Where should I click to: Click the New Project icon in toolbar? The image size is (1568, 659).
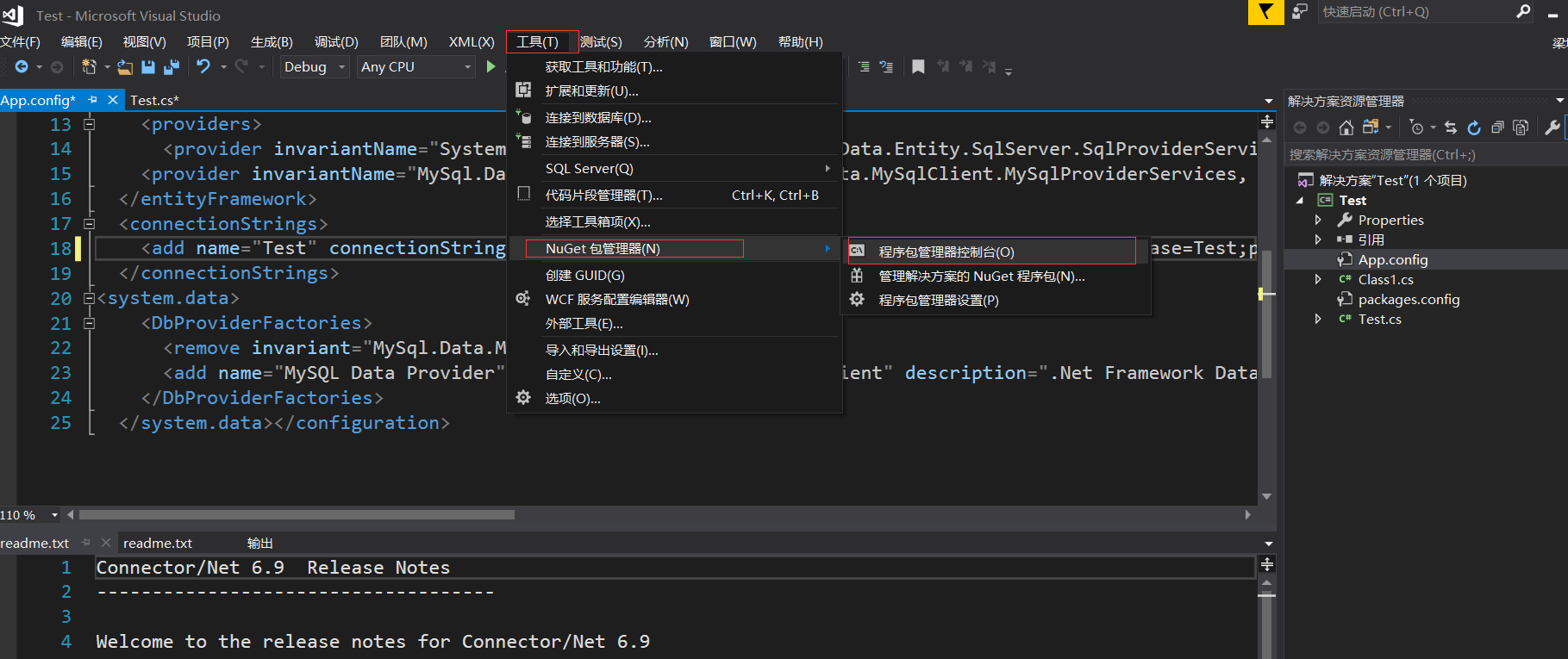[x=88, y=66]
